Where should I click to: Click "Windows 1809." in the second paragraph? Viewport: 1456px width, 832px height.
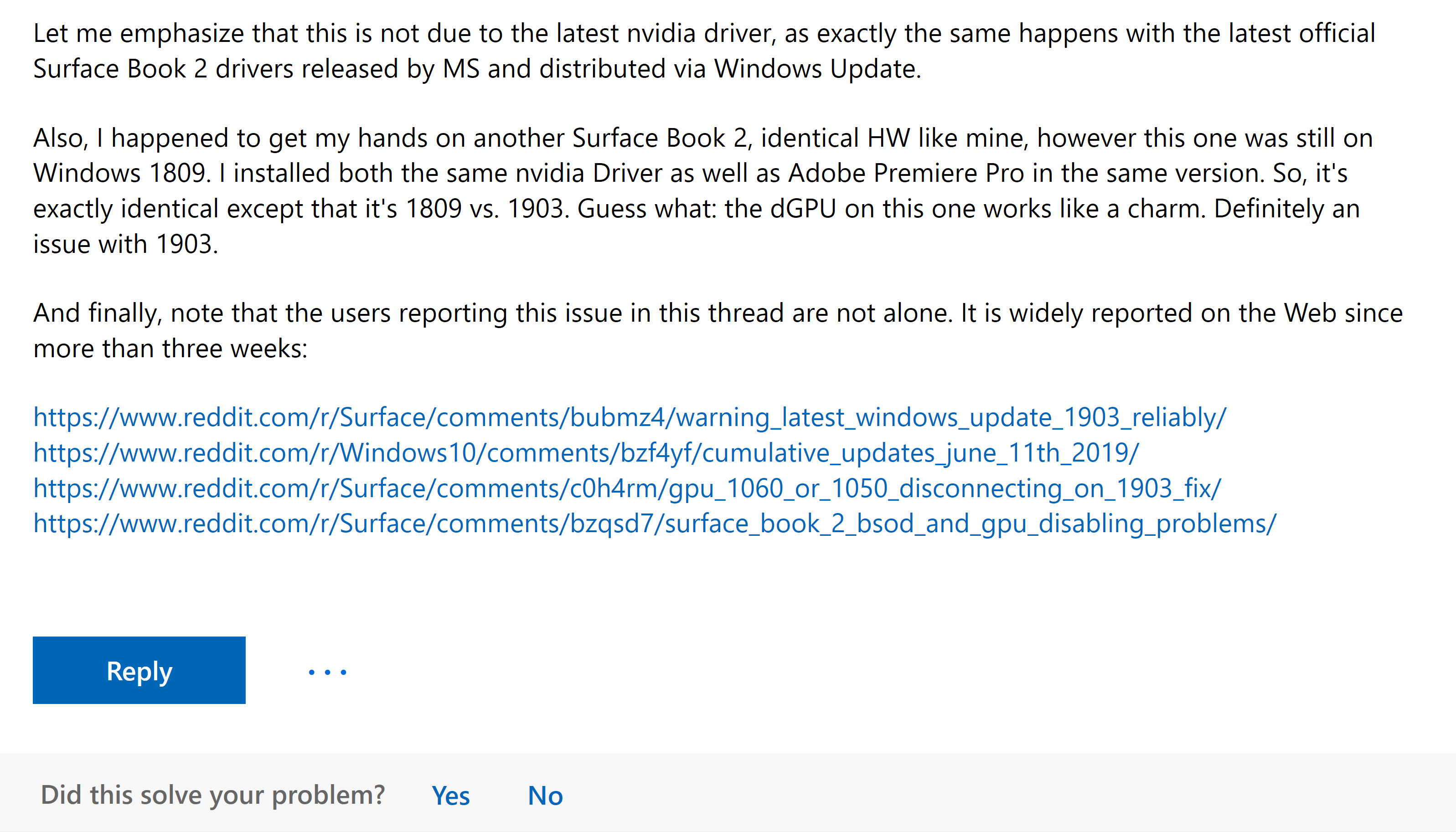coord(122,174)
